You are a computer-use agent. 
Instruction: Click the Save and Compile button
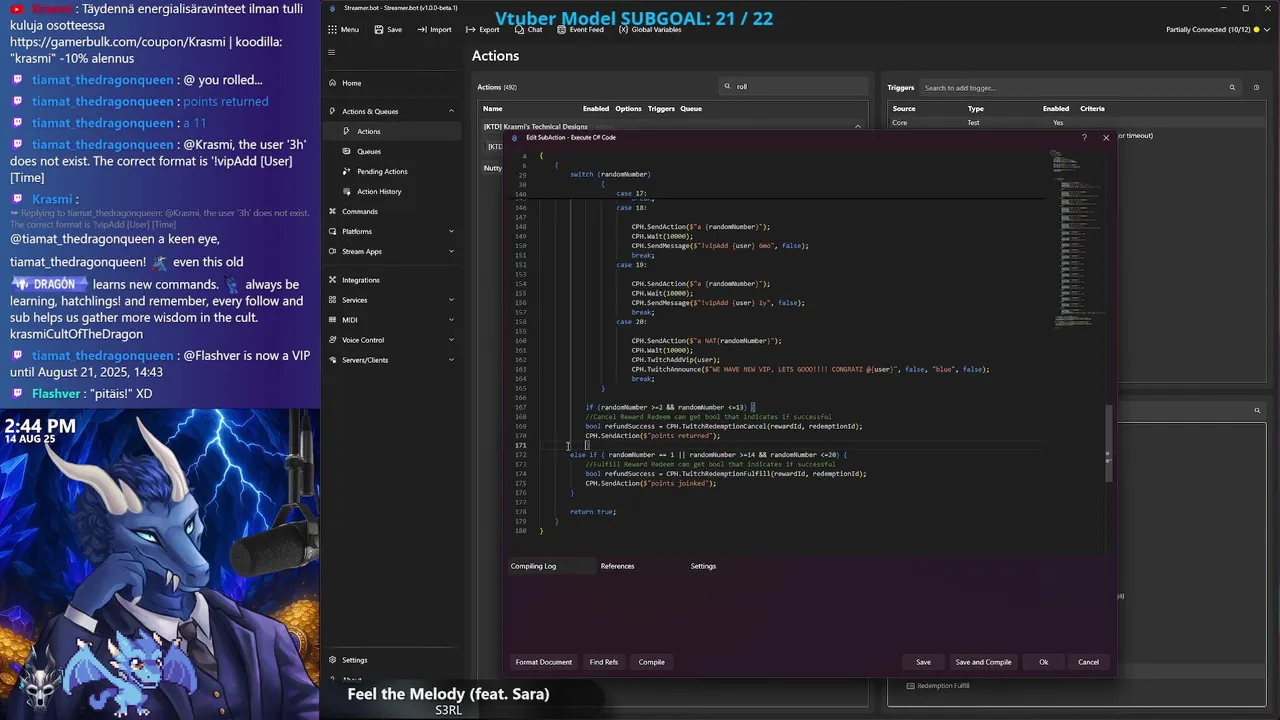tap(983, 662)
